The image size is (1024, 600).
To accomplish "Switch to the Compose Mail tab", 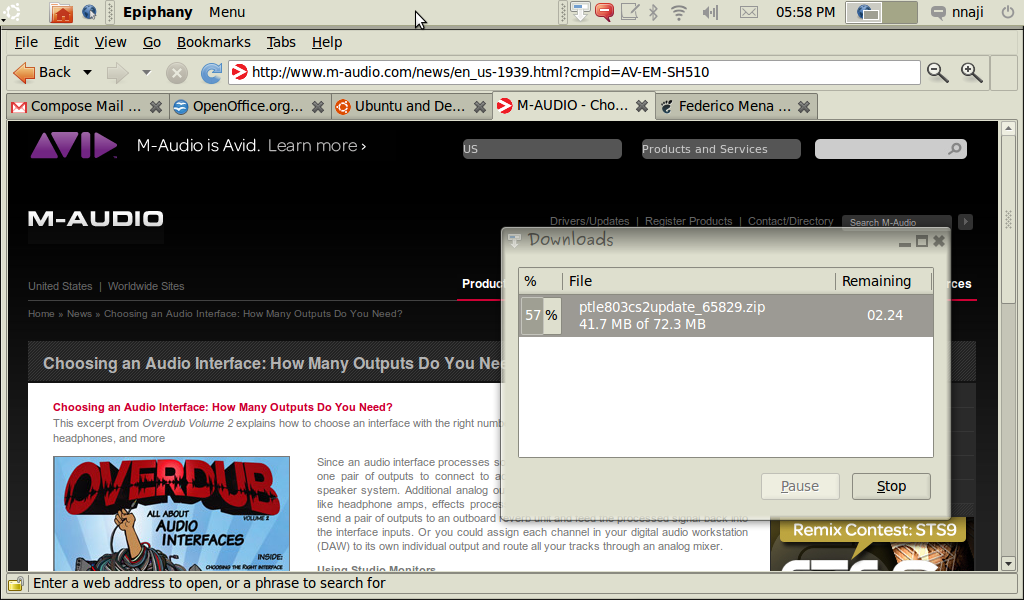I will (x=88, y=106).
